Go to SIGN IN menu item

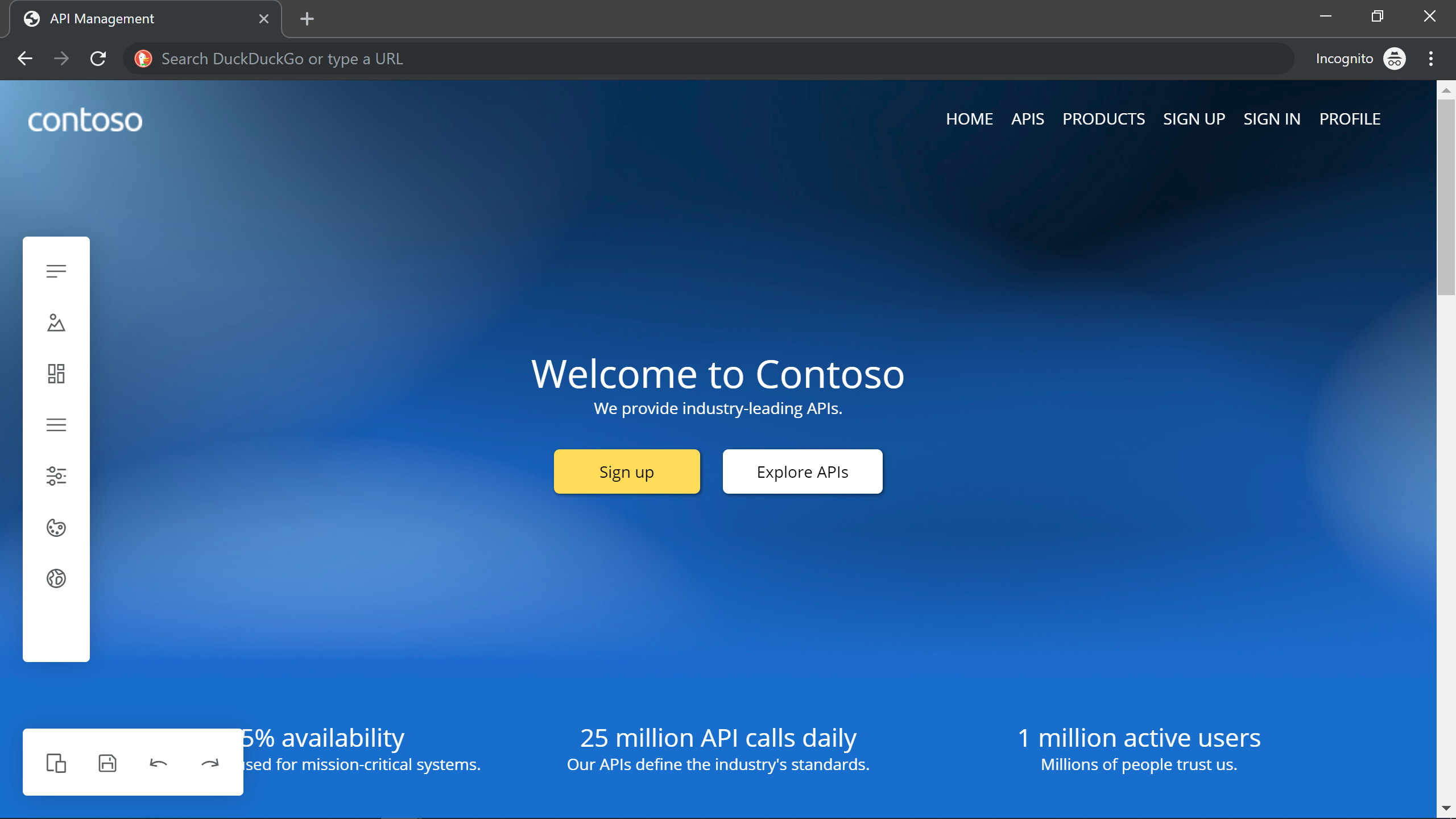1272,119
